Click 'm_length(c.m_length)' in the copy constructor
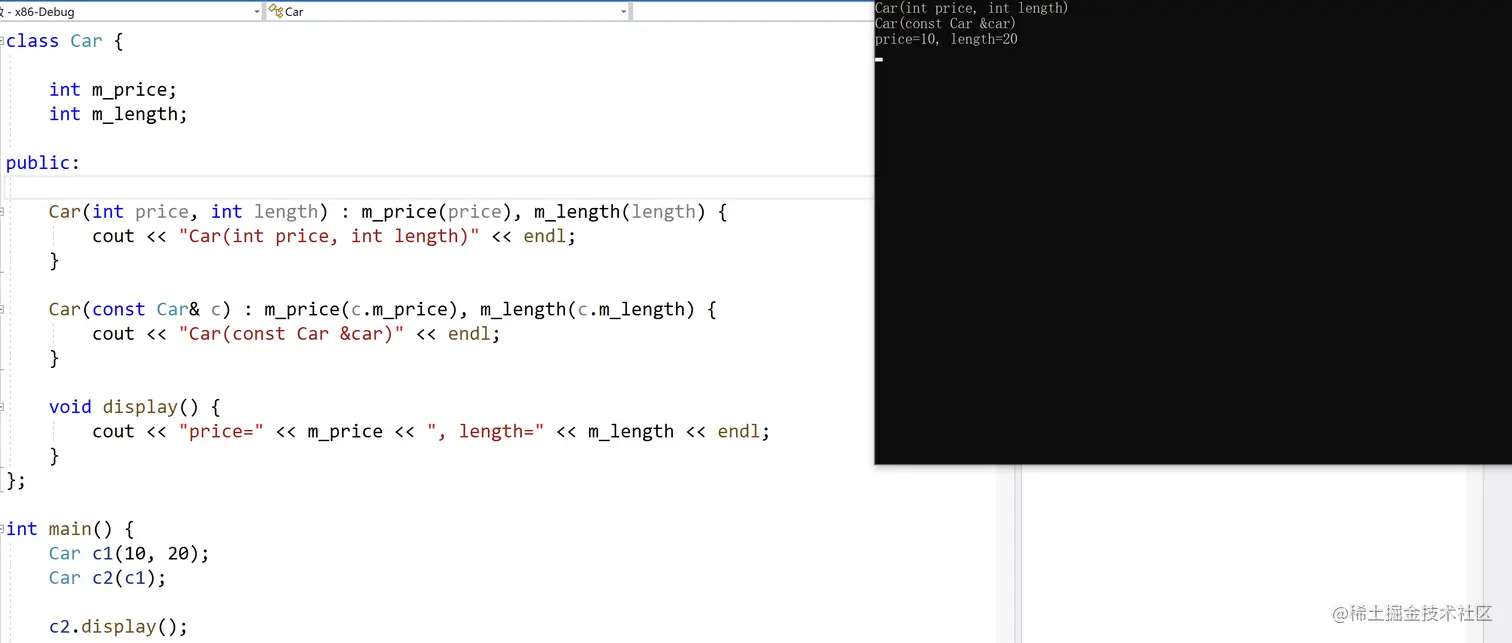1512x643 pixels. (x=588, y=310)
